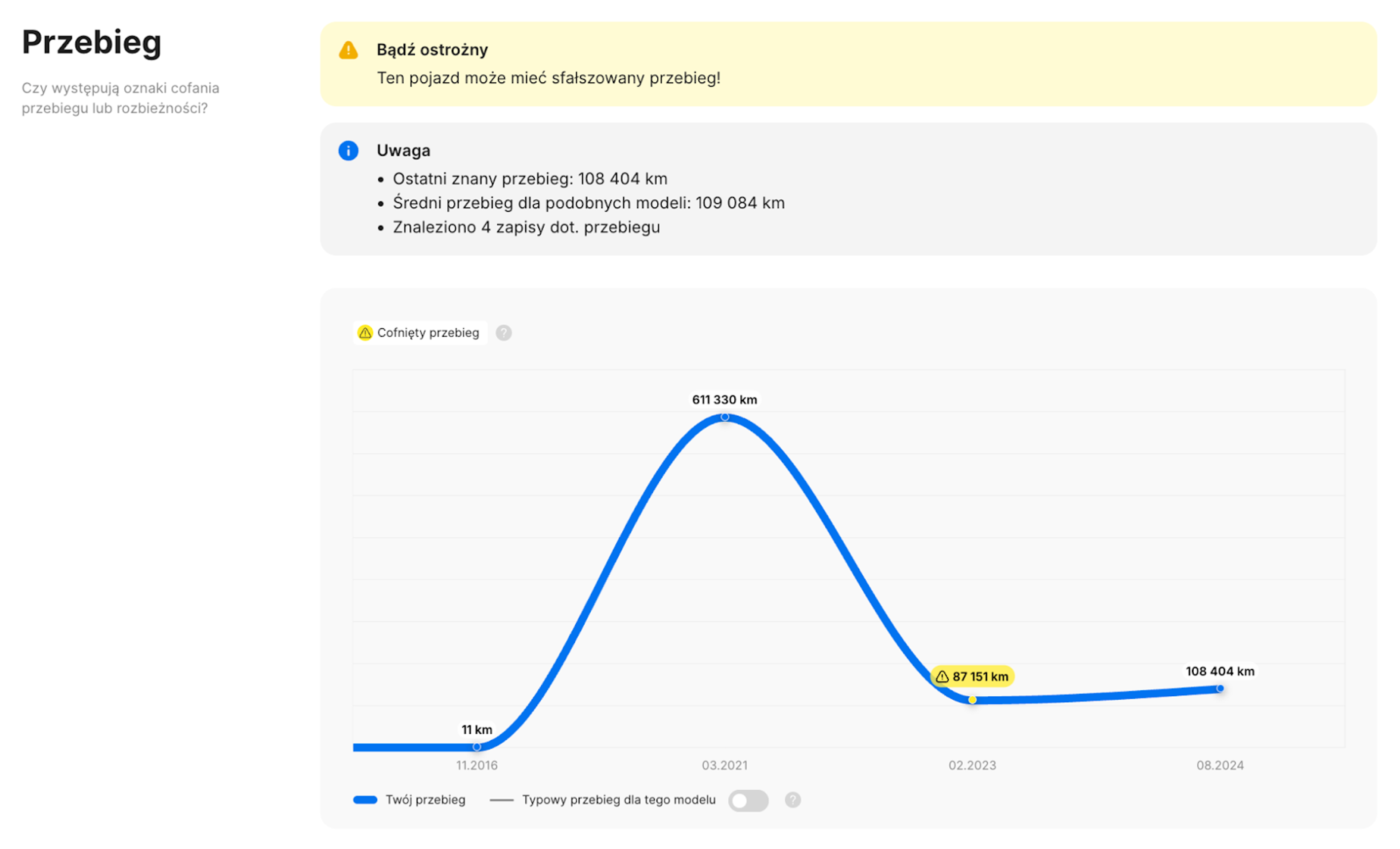
Task: Click the Cofnięty przebieg badge
Action: click(420, 333)
